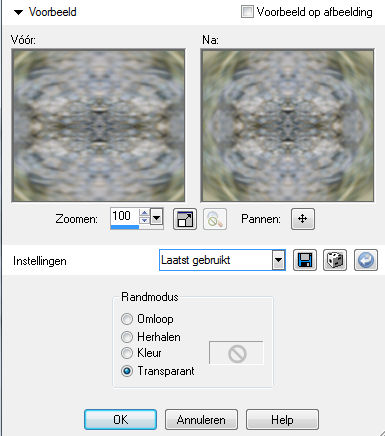Image resolution: width=385 pixels, height=436 pixels.
Task: Enable Voorbeeld op afbeelding checkbox
Action: (247, 12)
